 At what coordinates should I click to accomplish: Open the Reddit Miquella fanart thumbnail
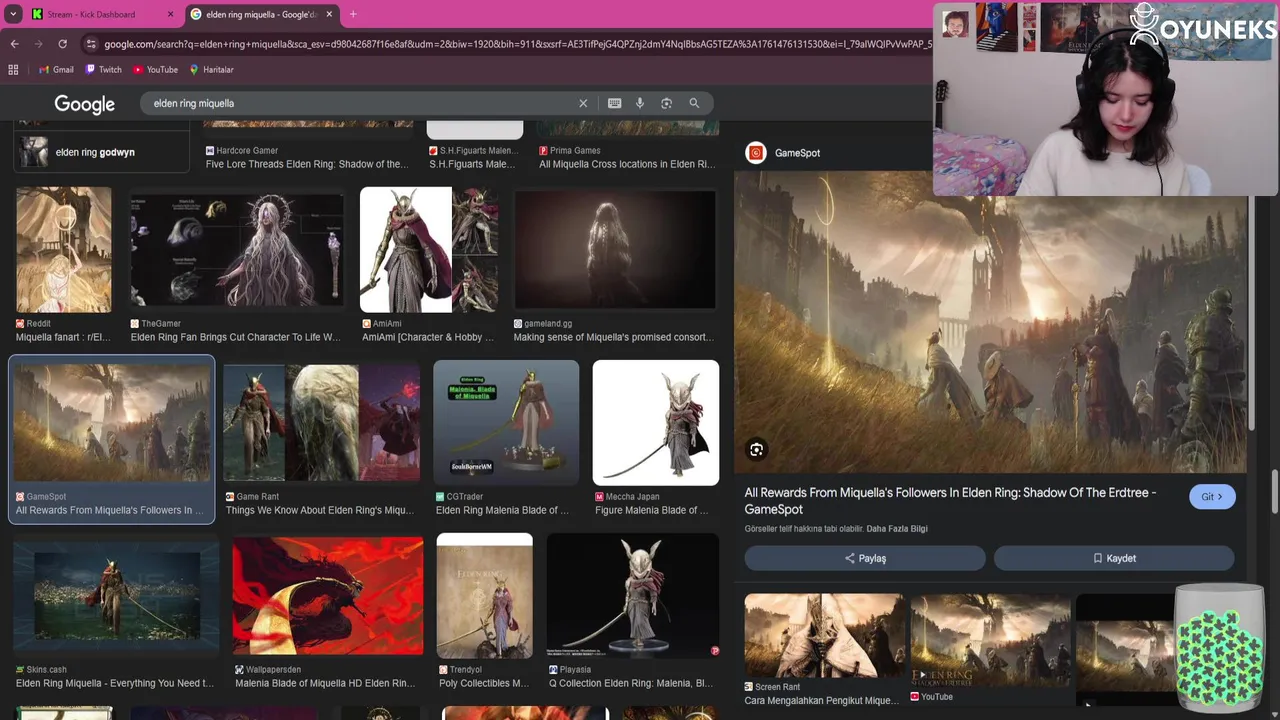63,249
